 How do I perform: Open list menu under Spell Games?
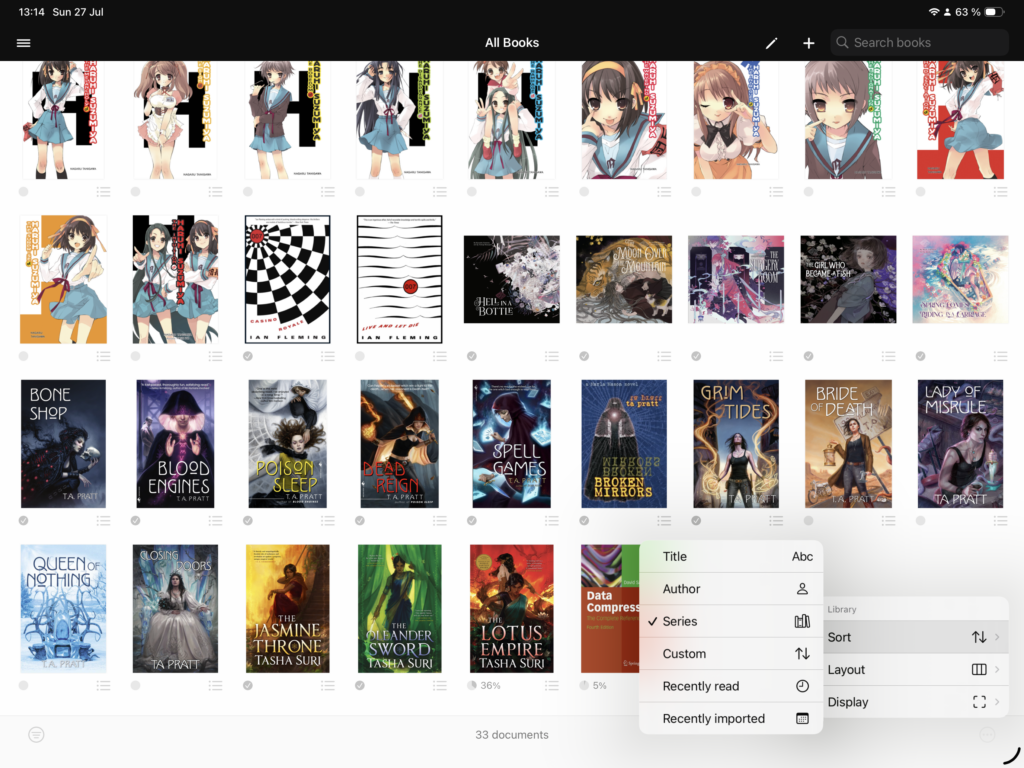[552, 520]
